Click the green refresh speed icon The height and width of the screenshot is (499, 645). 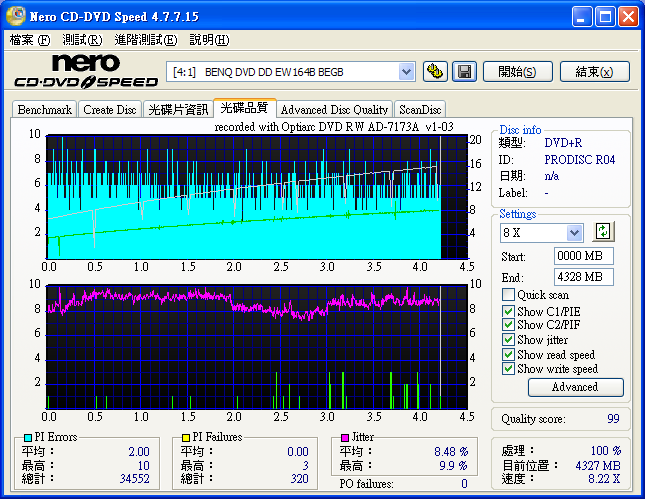tap(603, 231)
